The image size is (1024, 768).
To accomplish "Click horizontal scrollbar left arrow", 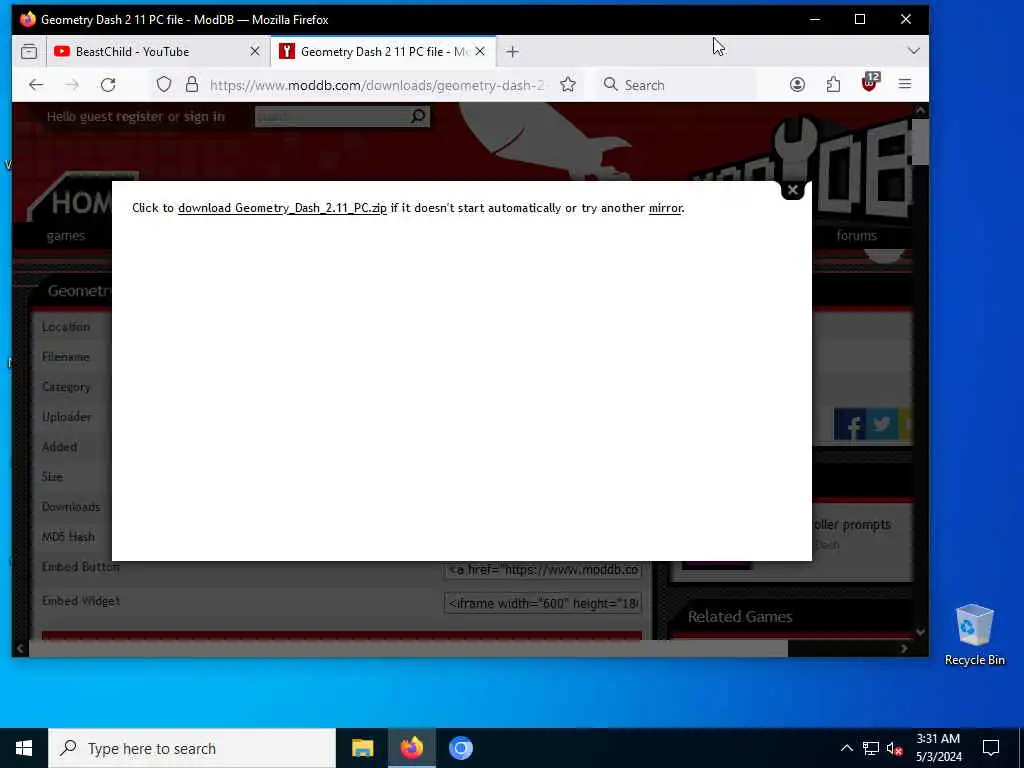I will [x=20, y=648].
